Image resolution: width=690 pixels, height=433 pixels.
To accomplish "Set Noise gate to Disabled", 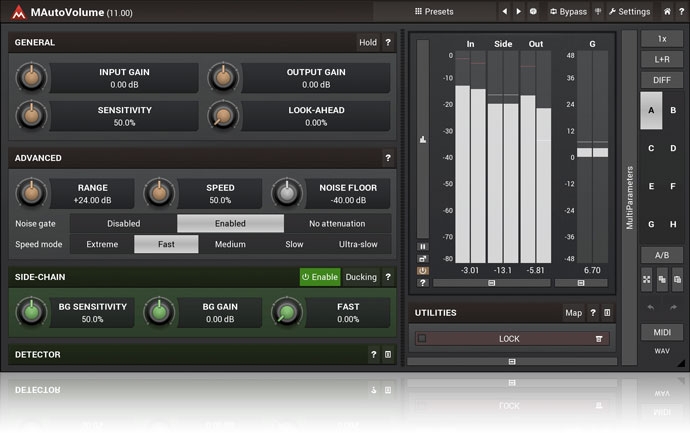I will [x=124, y=224].
